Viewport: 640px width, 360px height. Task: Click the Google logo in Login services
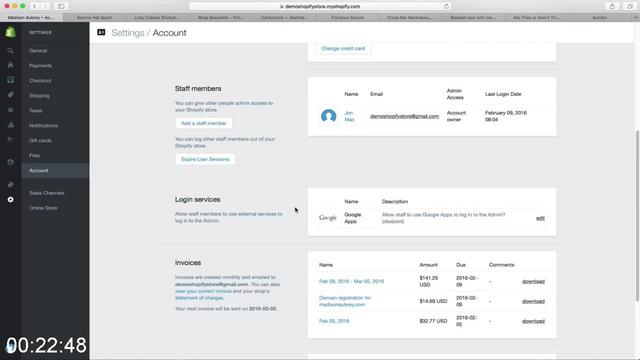click(328, 218)
